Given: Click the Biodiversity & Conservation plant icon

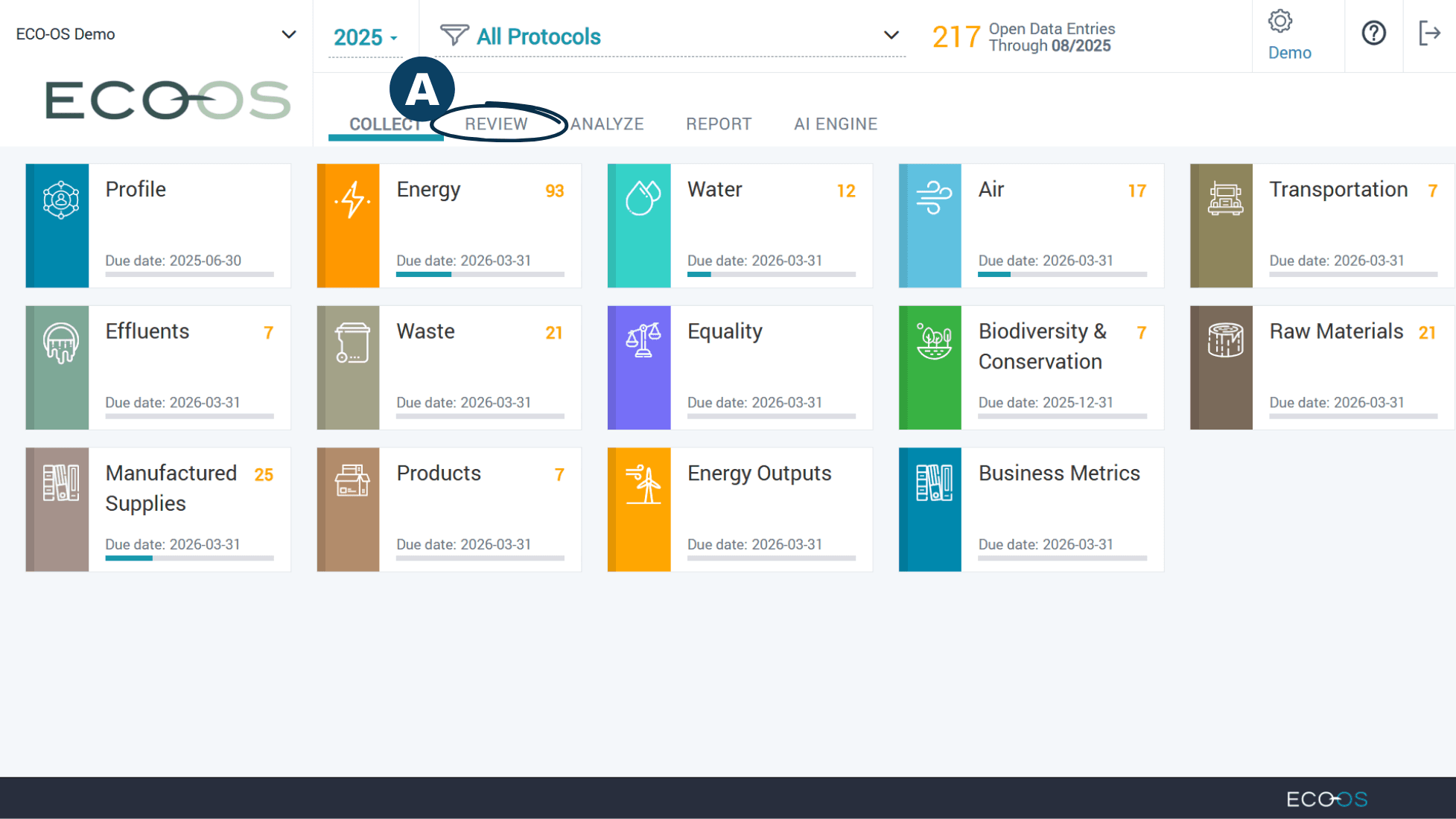Looking at the screenshot, I should coord(933,341).
